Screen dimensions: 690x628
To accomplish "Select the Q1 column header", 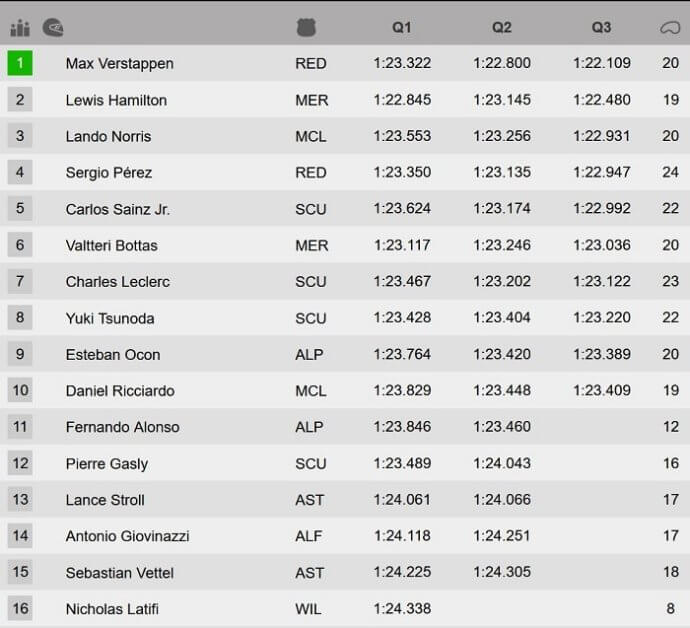I will click(x=402, y=27).
